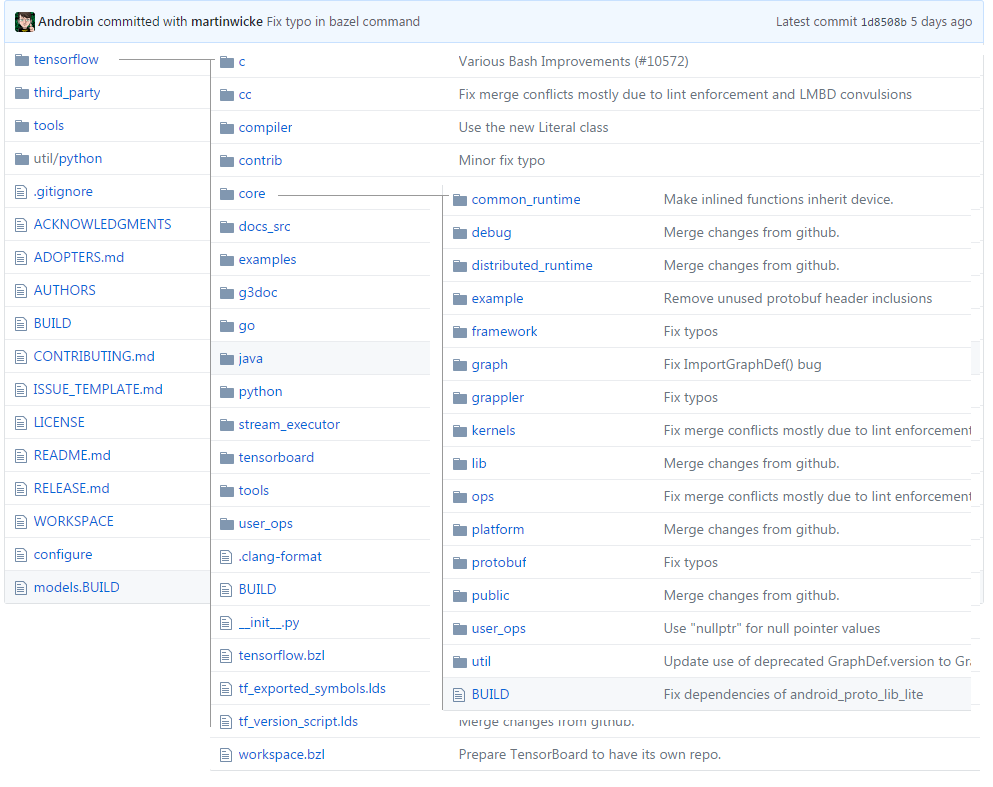Viewport: 993px width, 787px height.
Task: Click folder icon beside third_party
Action: 22,92
